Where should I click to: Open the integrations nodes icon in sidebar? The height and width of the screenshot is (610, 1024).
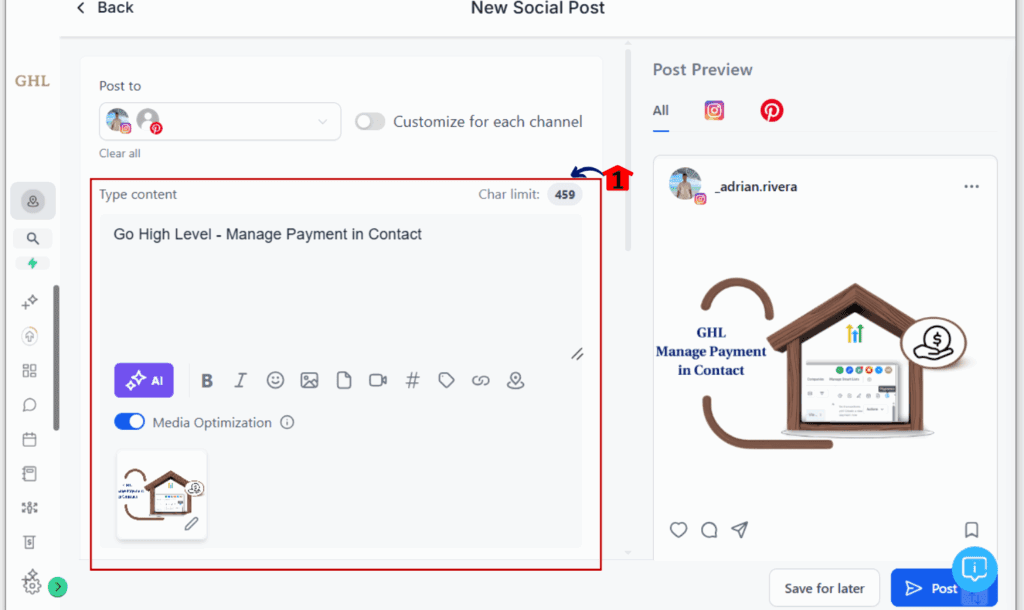[x=29, y=507]
